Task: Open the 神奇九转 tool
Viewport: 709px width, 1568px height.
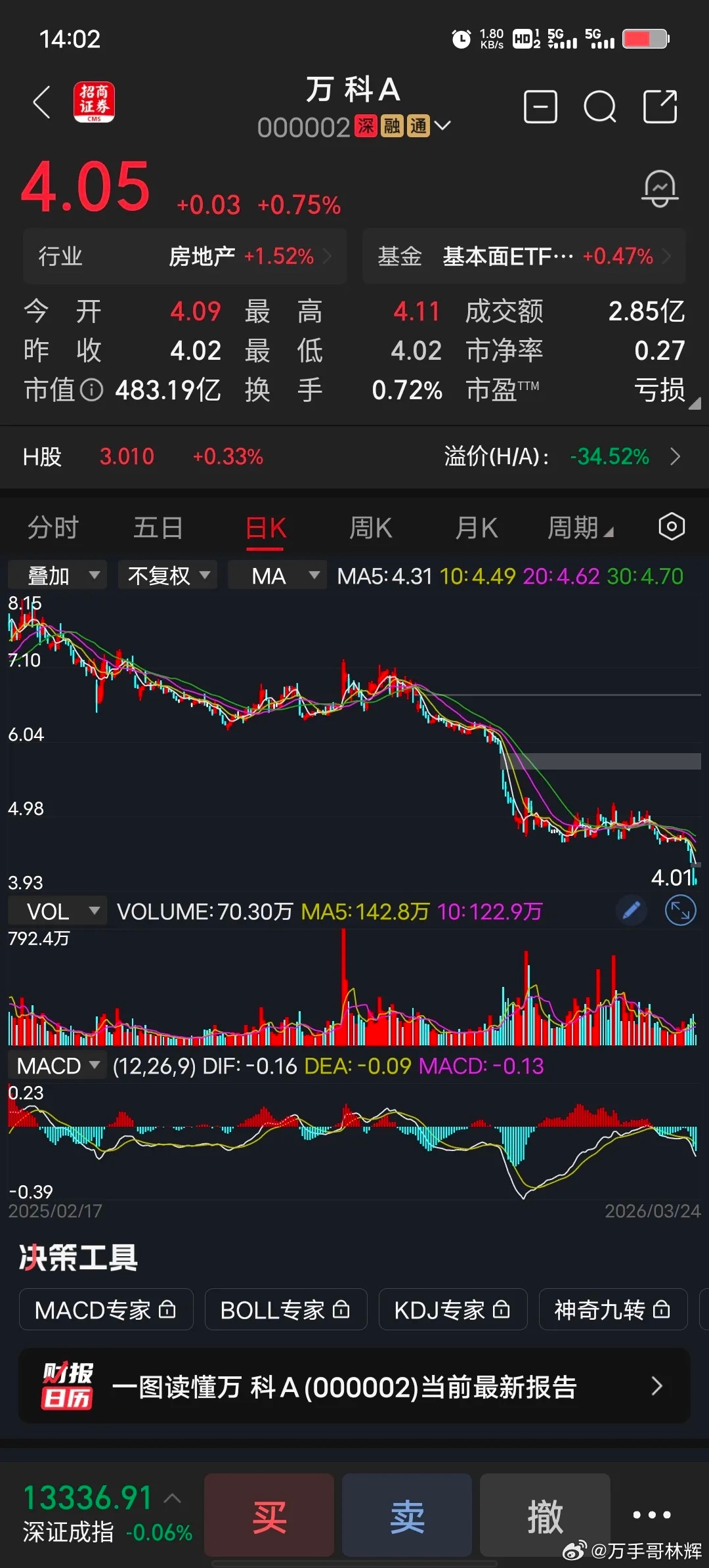Action: [613, 1309]
